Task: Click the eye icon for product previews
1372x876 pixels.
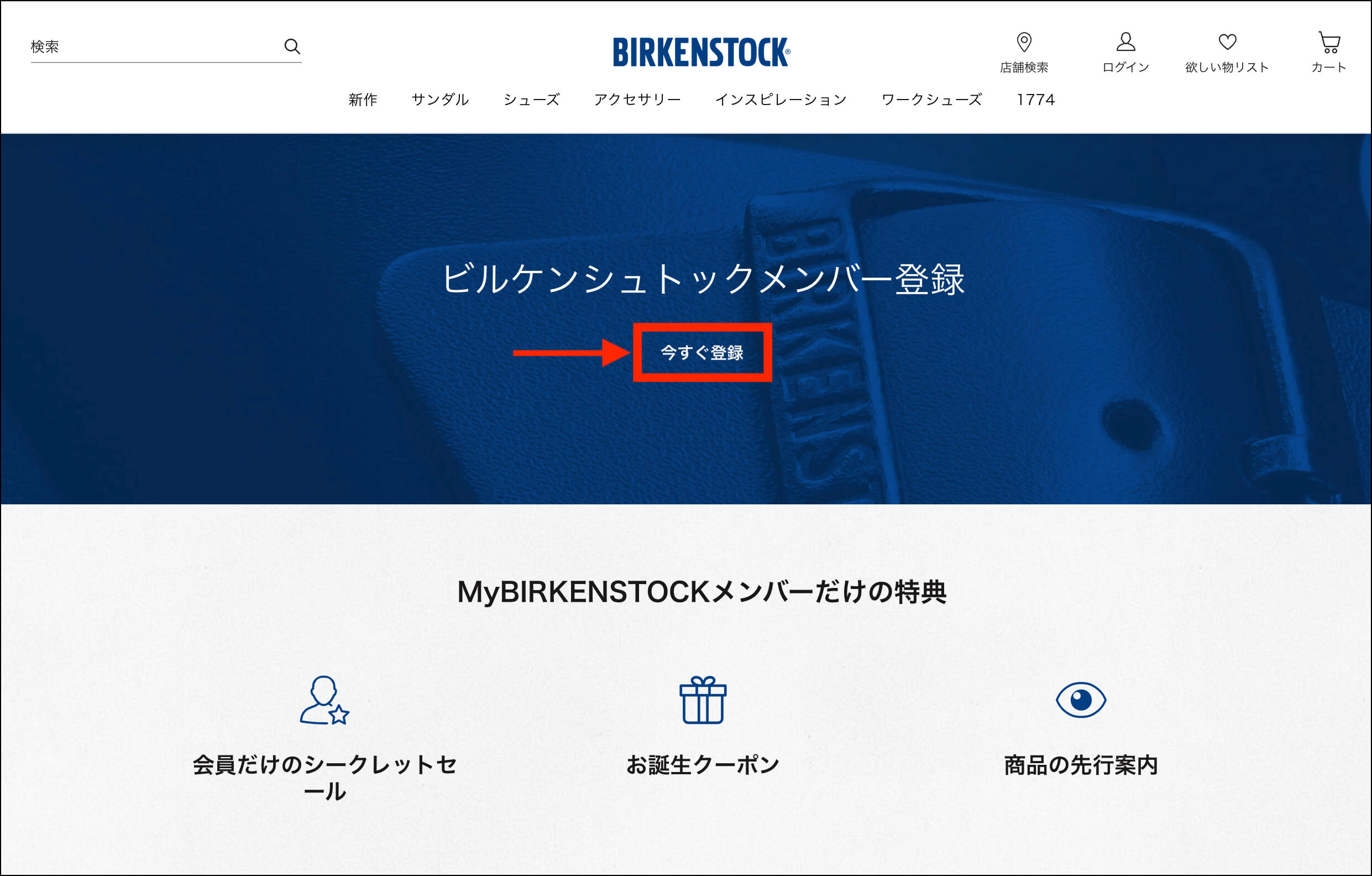Action: coord(1080,700)
